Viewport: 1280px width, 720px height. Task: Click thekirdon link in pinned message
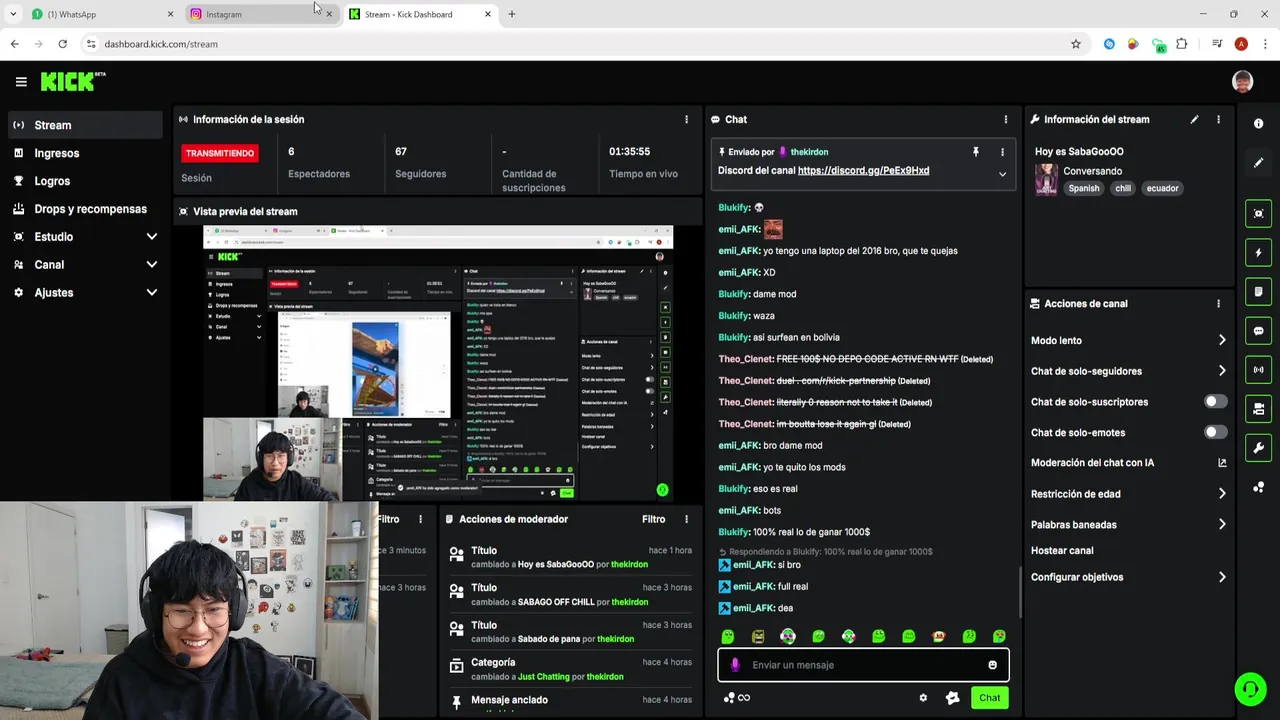pyautogui.click(x=809, y=152)
